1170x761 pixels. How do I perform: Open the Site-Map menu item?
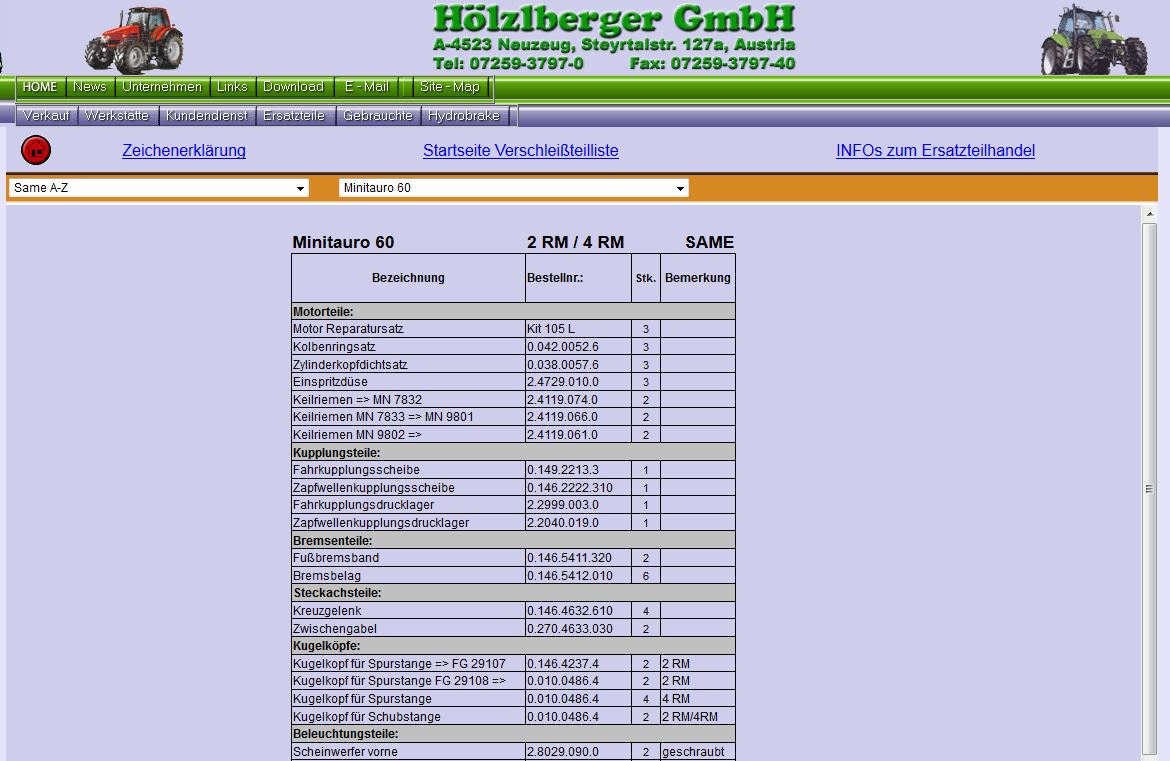pyautogui.click(x=449, y=87)
